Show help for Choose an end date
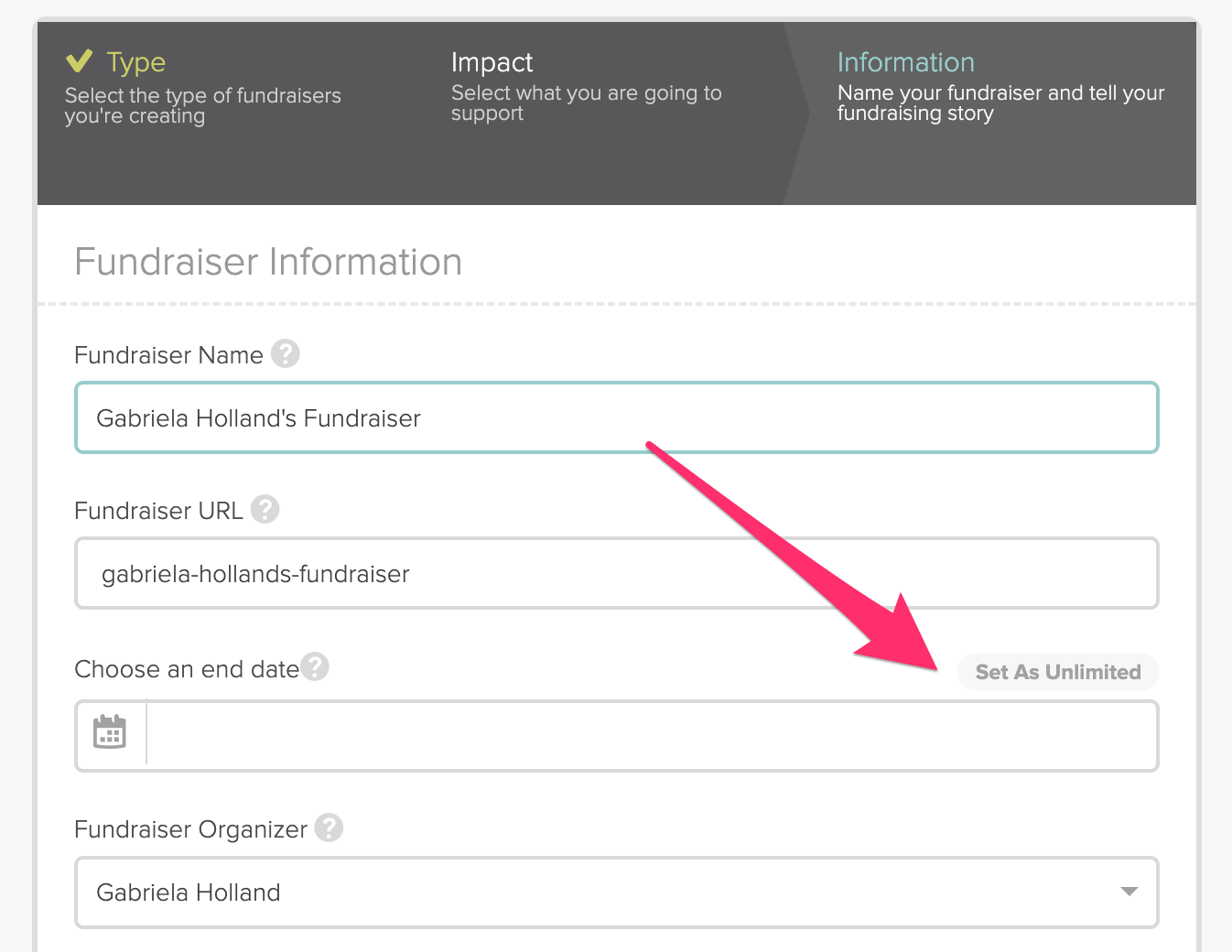 tap(315, 666)
